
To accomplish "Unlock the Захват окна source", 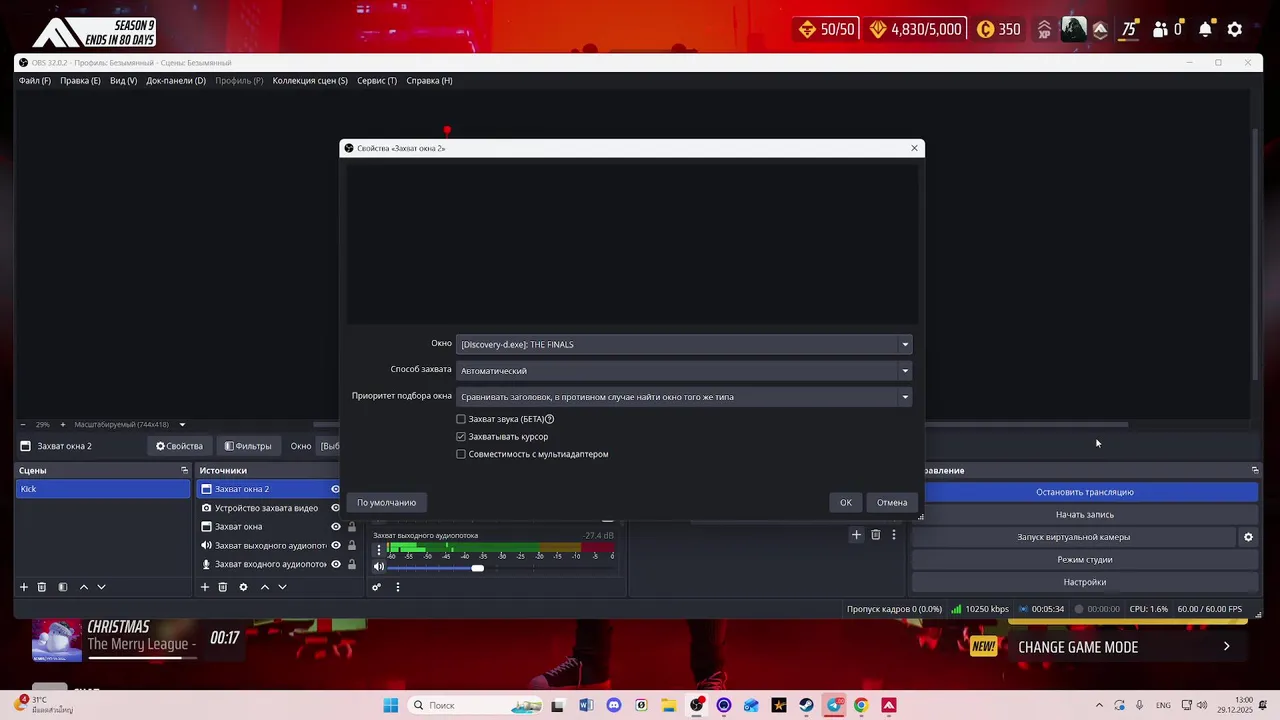I will click(352, 527).
